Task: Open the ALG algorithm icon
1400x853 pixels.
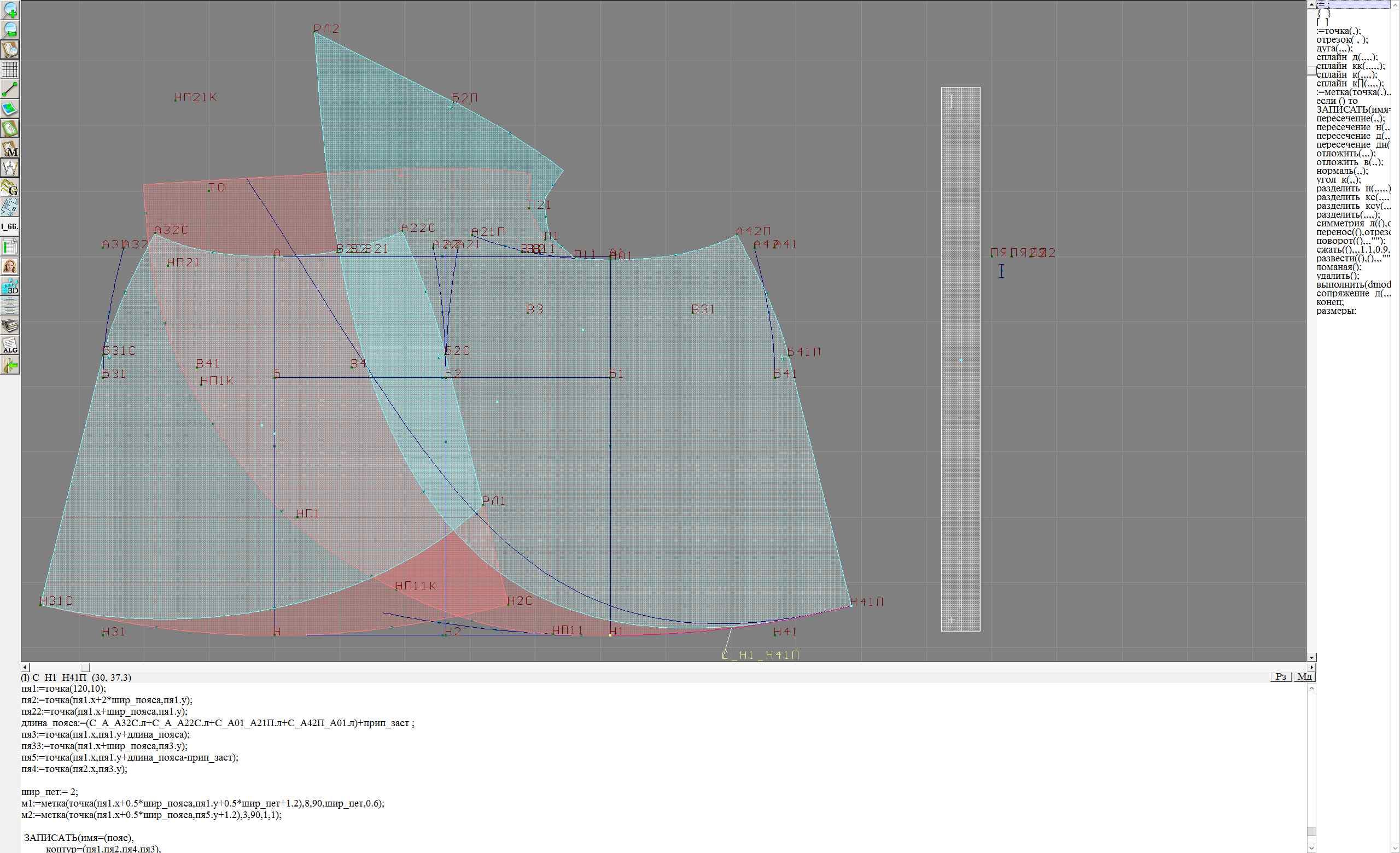Action: click(10, 345)
